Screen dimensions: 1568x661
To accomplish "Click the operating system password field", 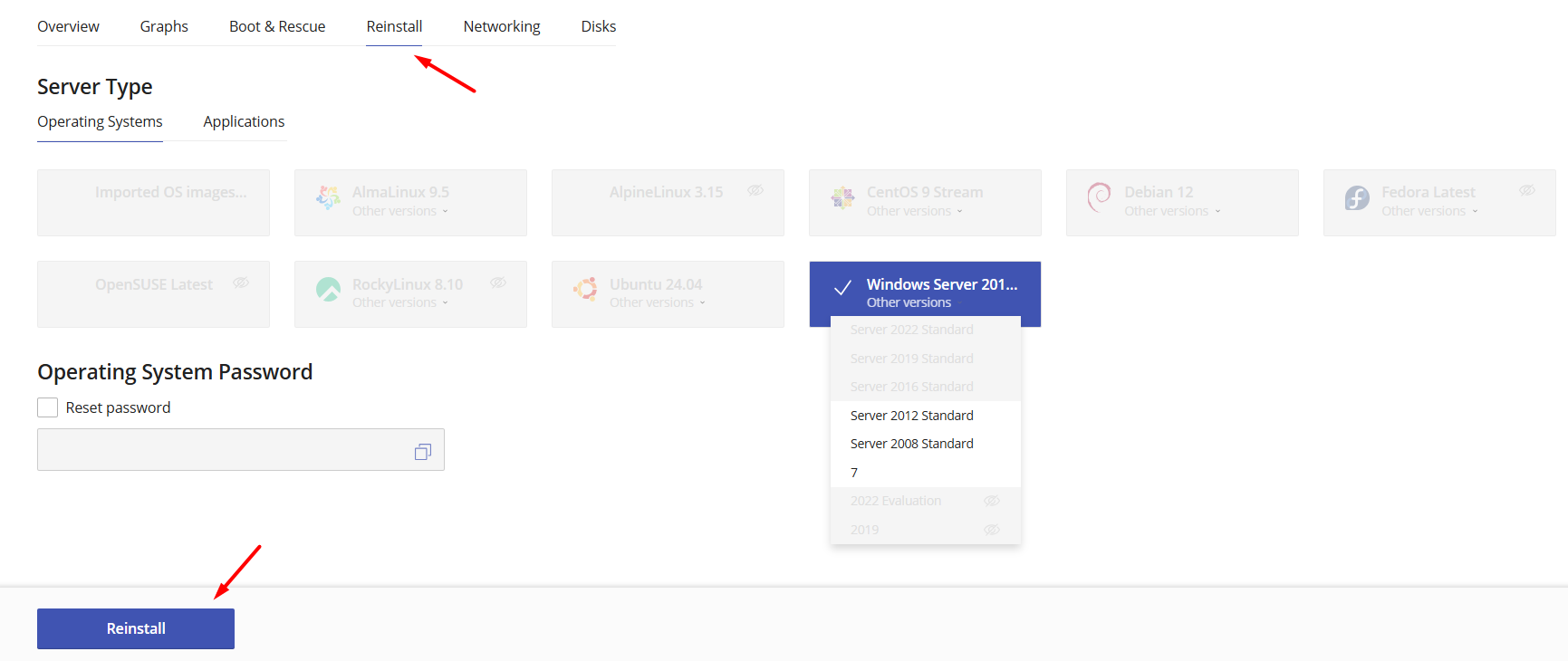I will (222, 450).
